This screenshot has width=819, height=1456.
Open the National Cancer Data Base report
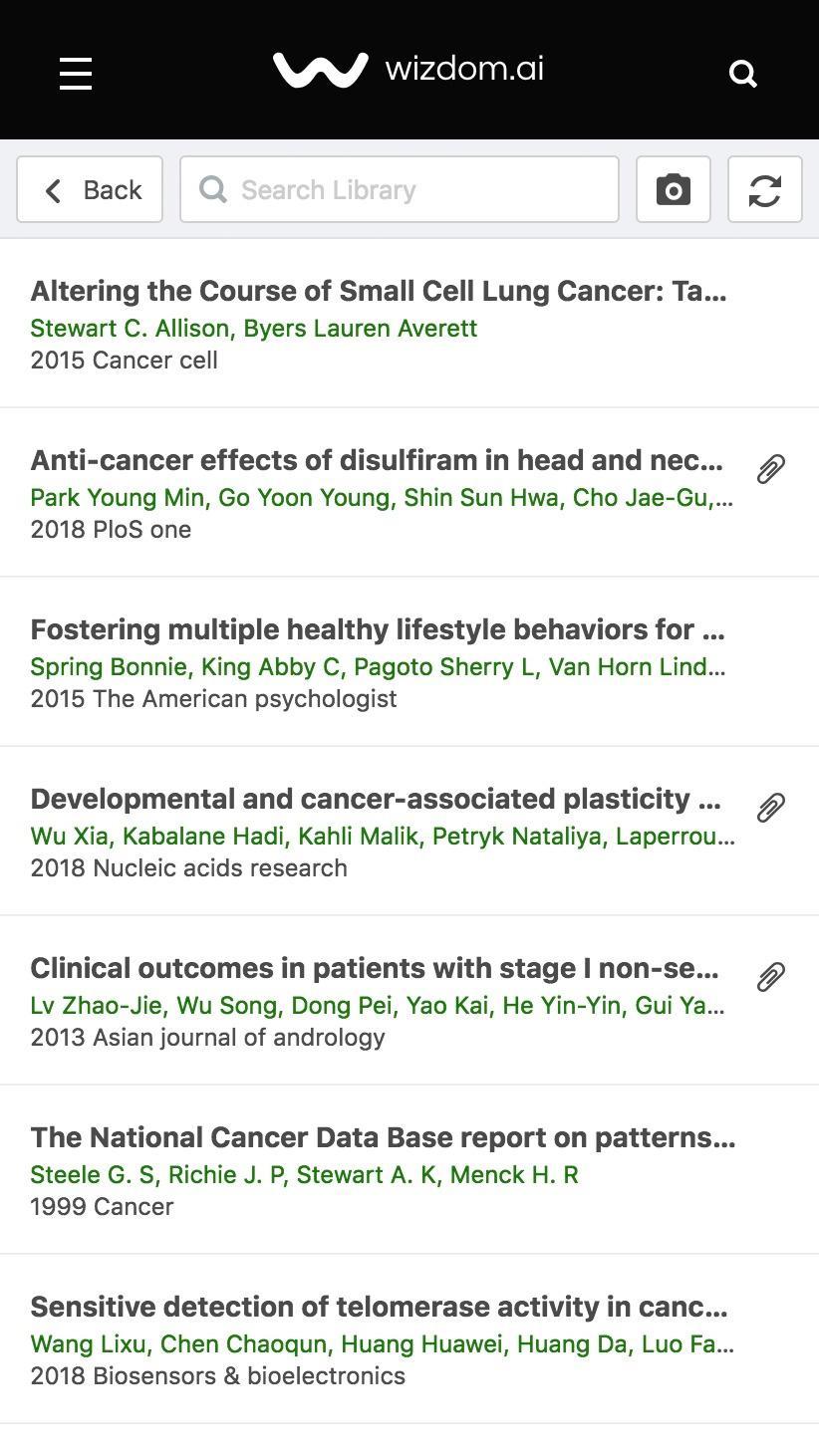coord(383,1137)
